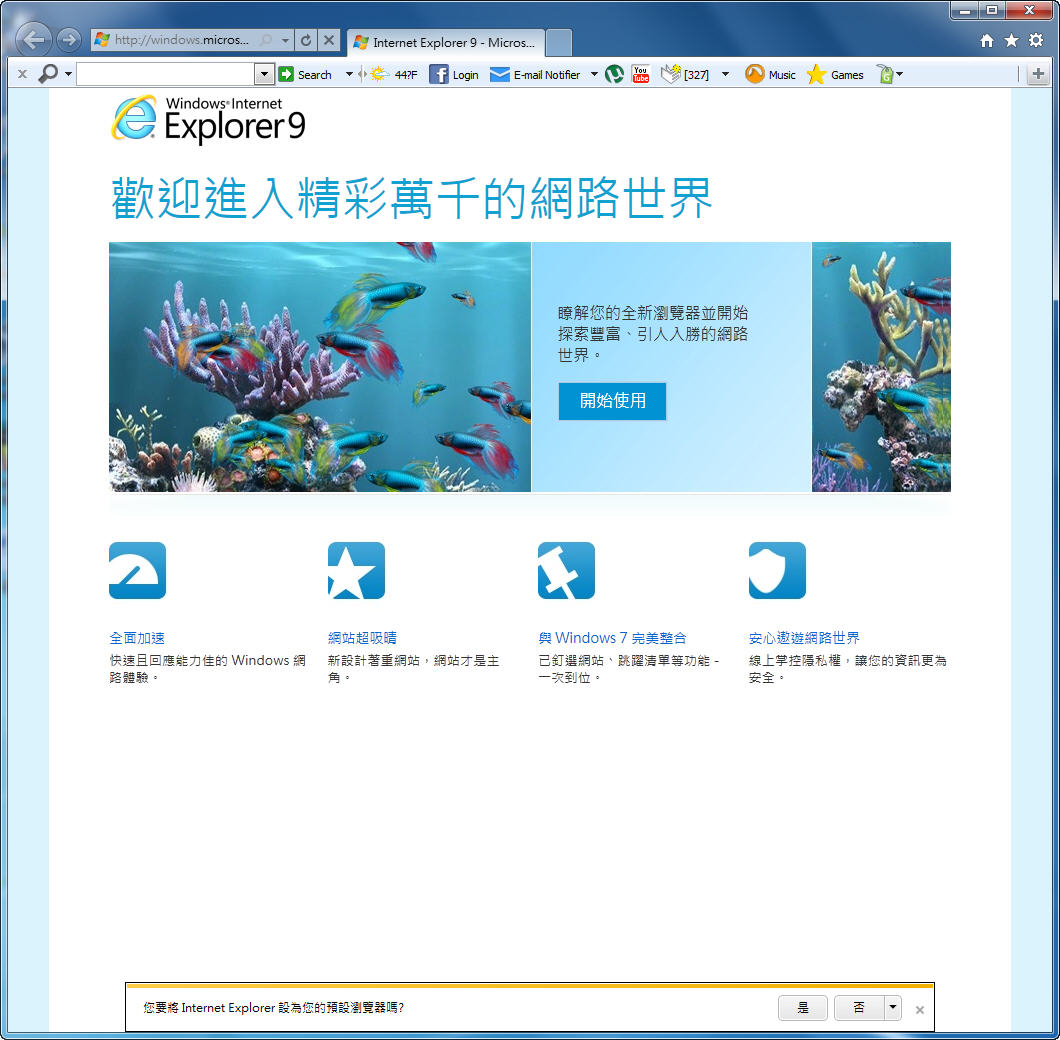
Task: Click the toolbar magnifier search-provider icon
Action: coord(48,74)
